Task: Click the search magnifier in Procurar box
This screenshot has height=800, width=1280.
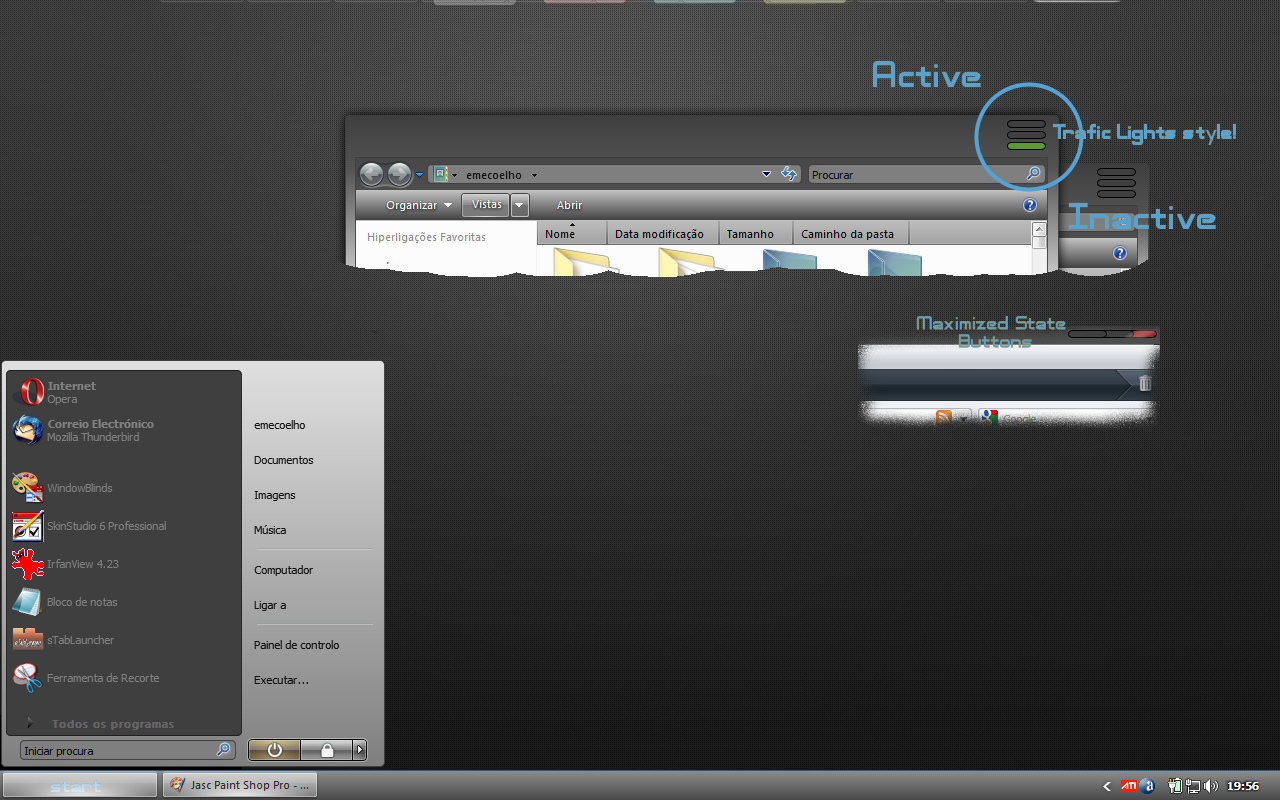Action: click(1033, 174)
